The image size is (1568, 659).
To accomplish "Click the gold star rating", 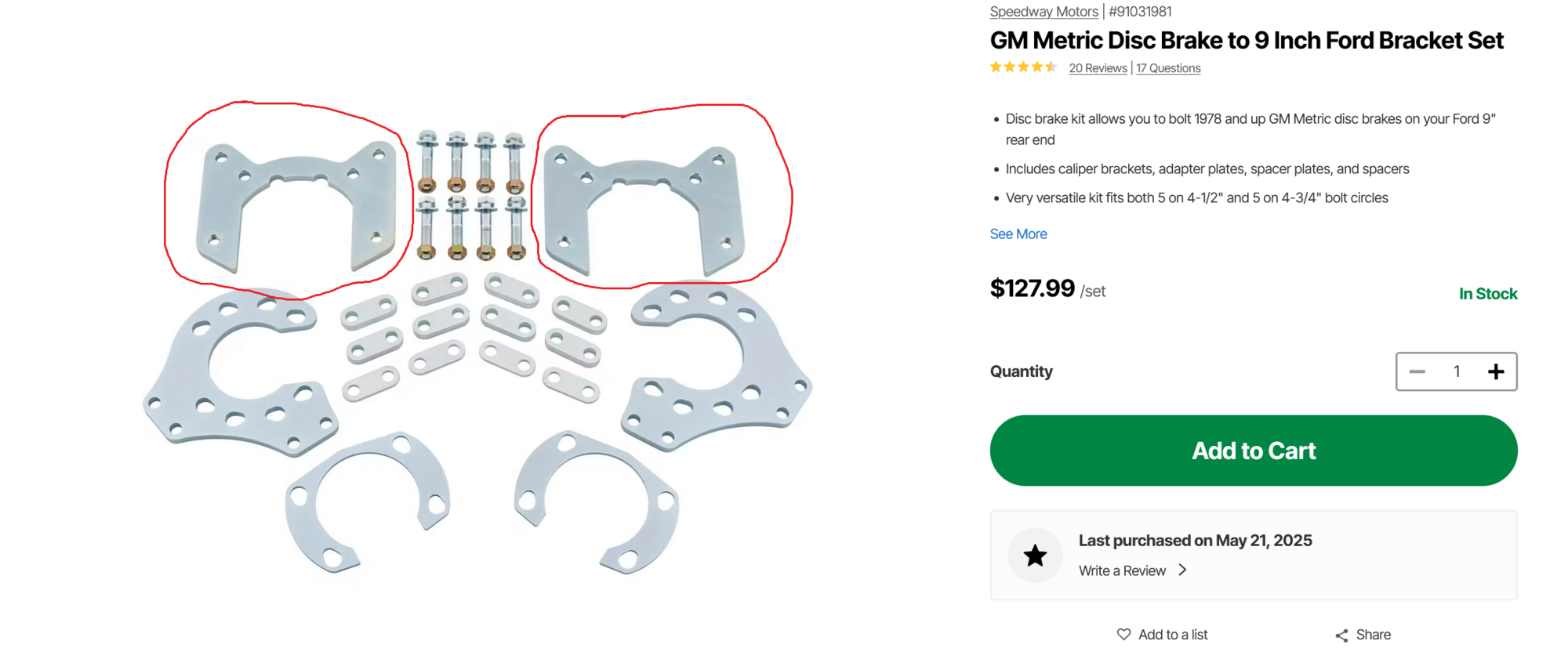I will click(x=1023, y=67).
